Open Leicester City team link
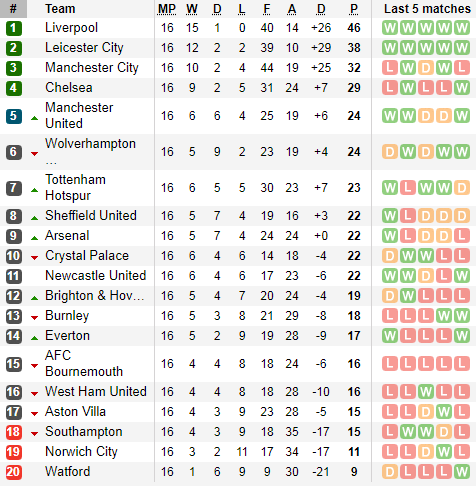Screen dimensions: 476x486 point(84,48)
